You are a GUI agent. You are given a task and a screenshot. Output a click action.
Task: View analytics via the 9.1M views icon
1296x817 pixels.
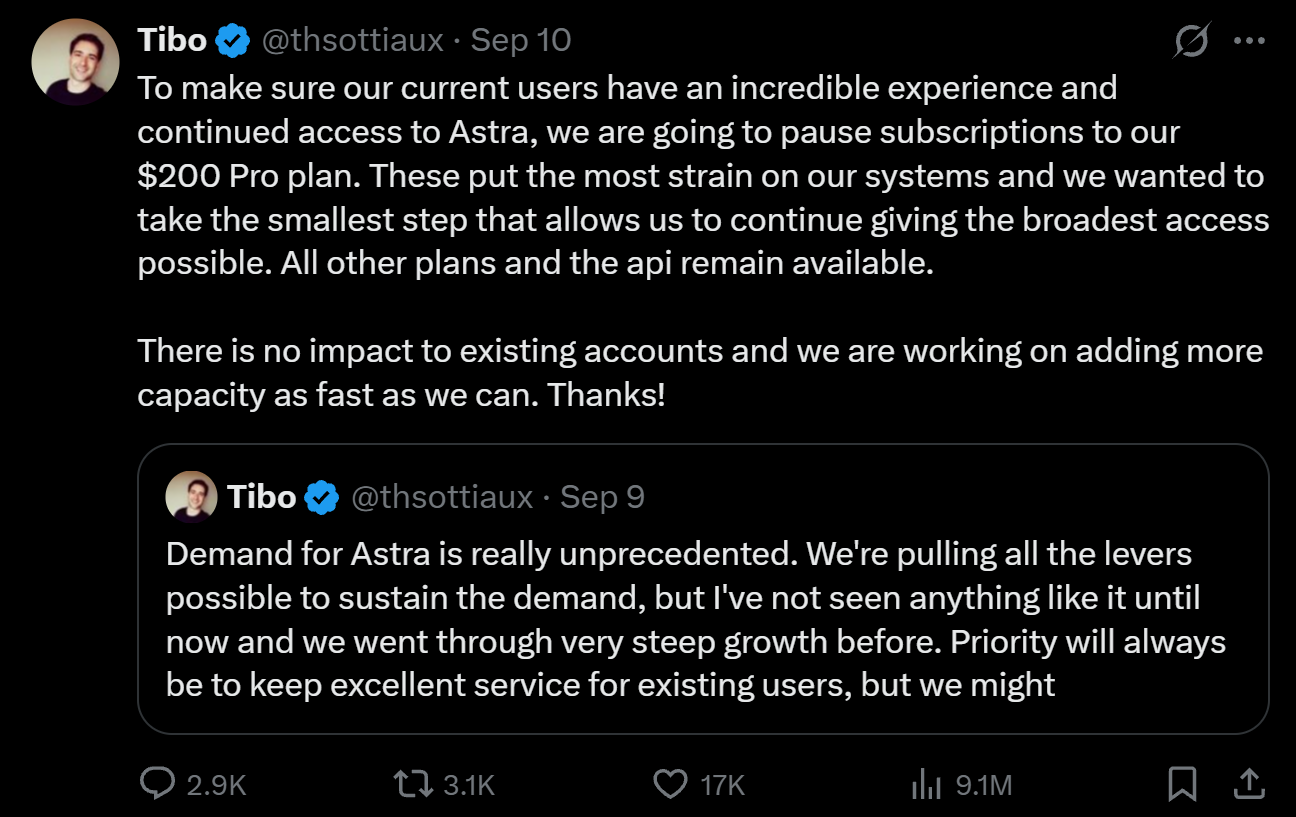927,784
